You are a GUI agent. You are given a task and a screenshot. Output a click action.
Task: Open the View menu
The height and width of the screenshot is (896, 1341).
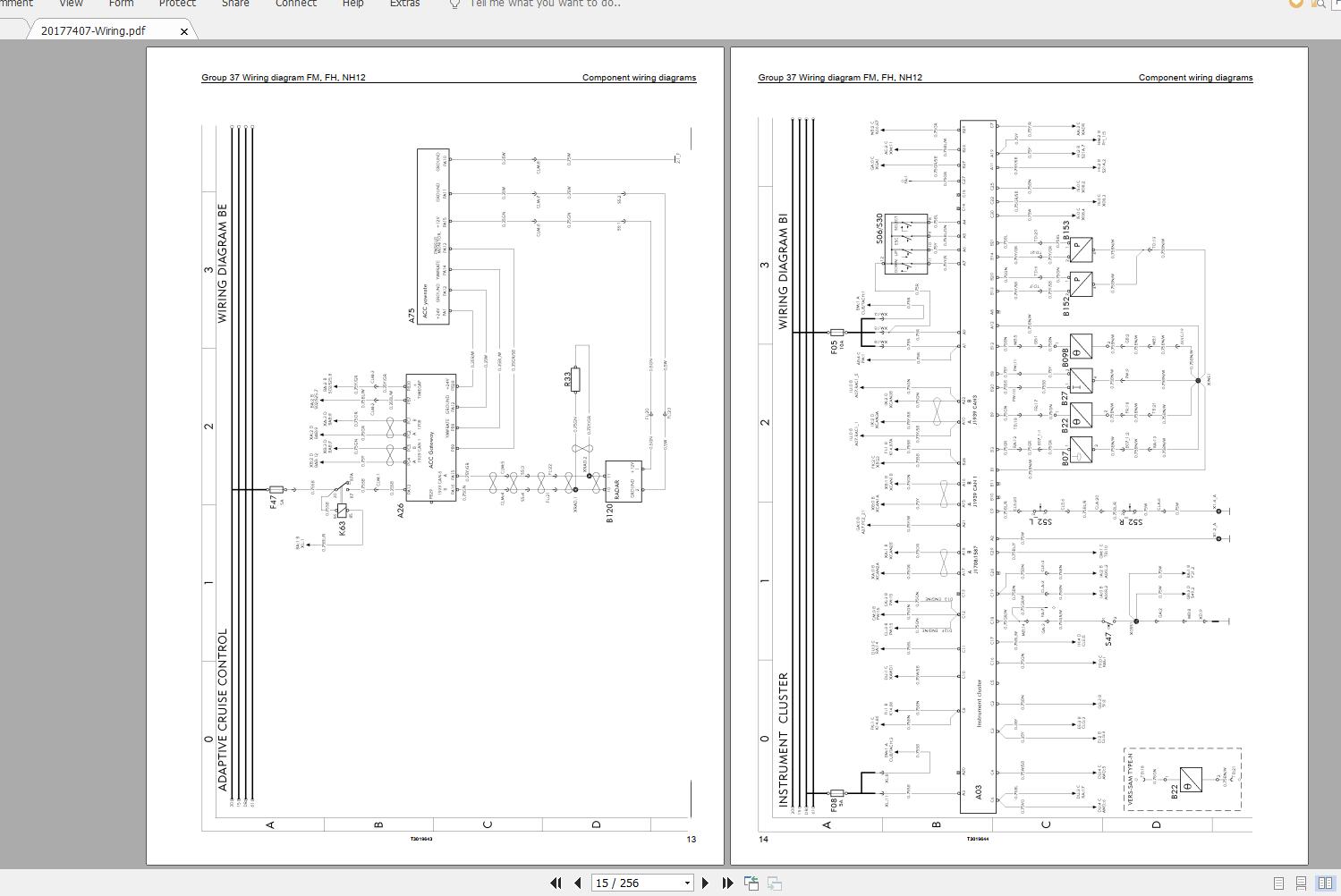click(71, 4)
